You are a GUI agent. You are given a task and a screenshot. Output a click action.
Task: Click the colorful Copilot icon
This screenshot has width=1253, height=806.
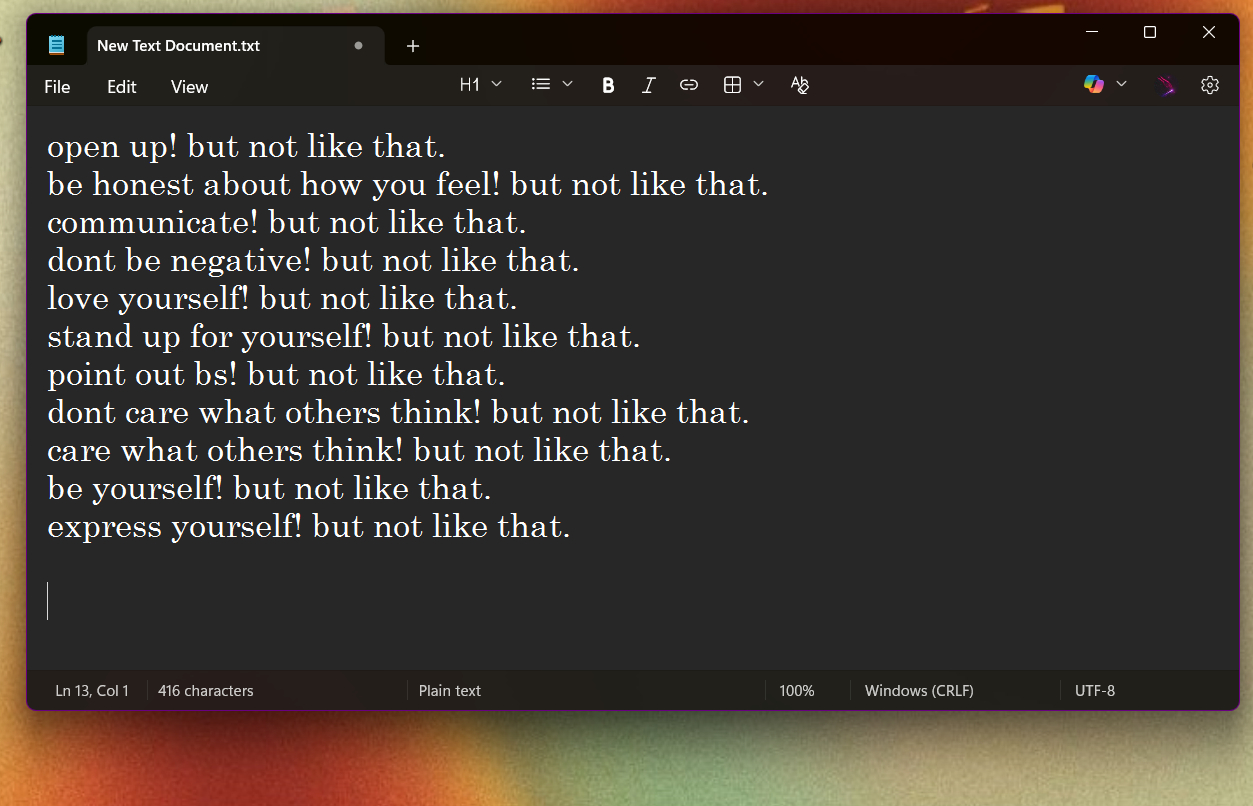point(1093,85)
